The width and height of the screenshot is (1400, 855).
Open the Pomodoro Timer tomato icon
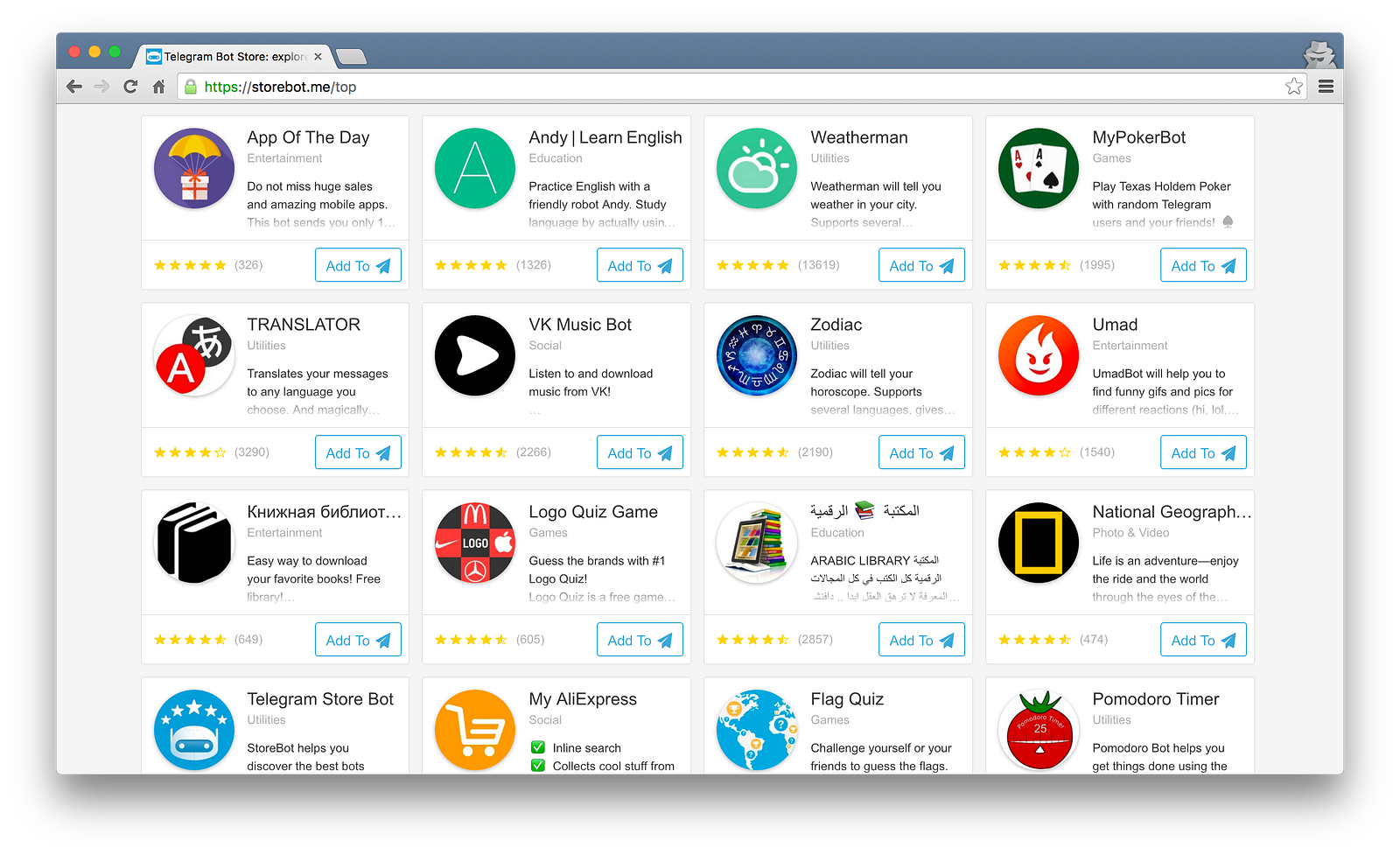coord(1039,730)
